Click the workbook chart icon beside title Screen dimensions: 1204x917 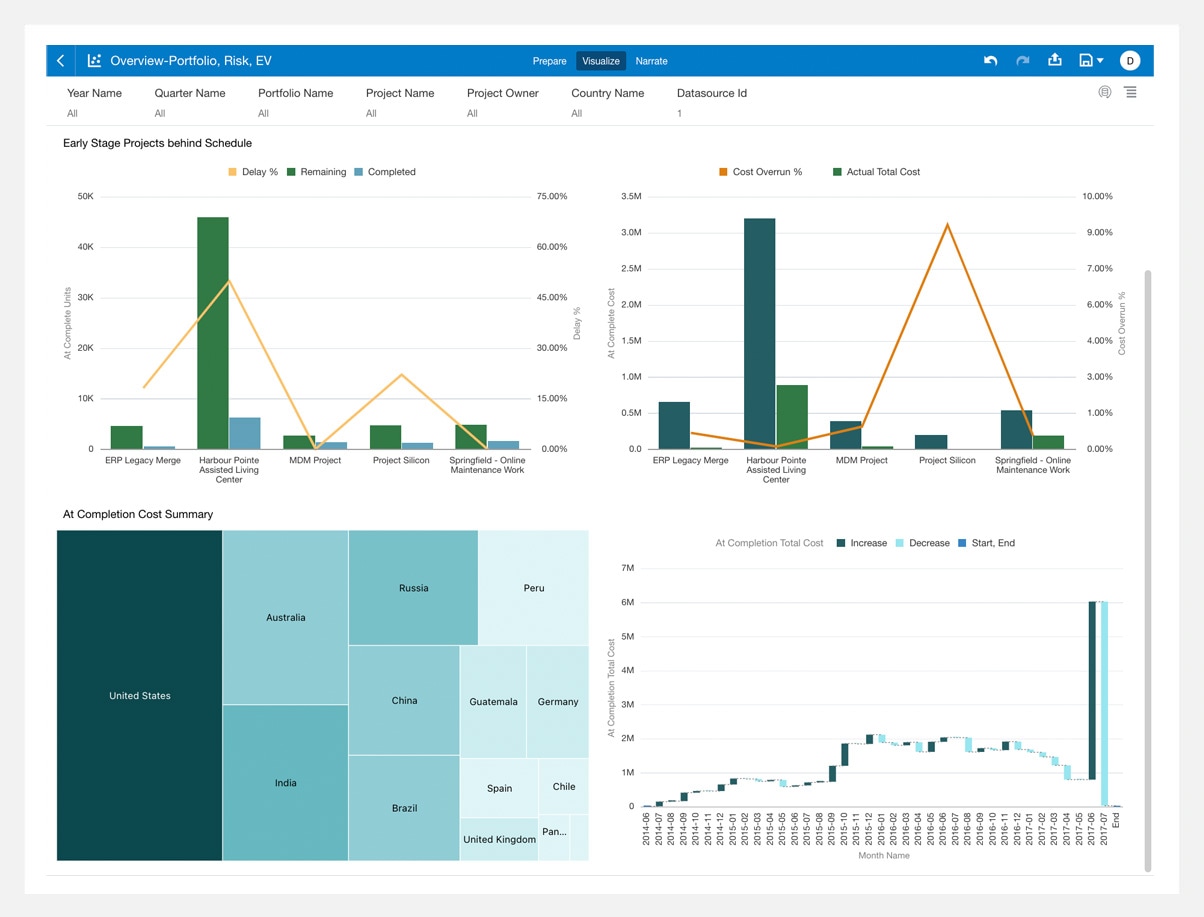[x=95, y=61]
